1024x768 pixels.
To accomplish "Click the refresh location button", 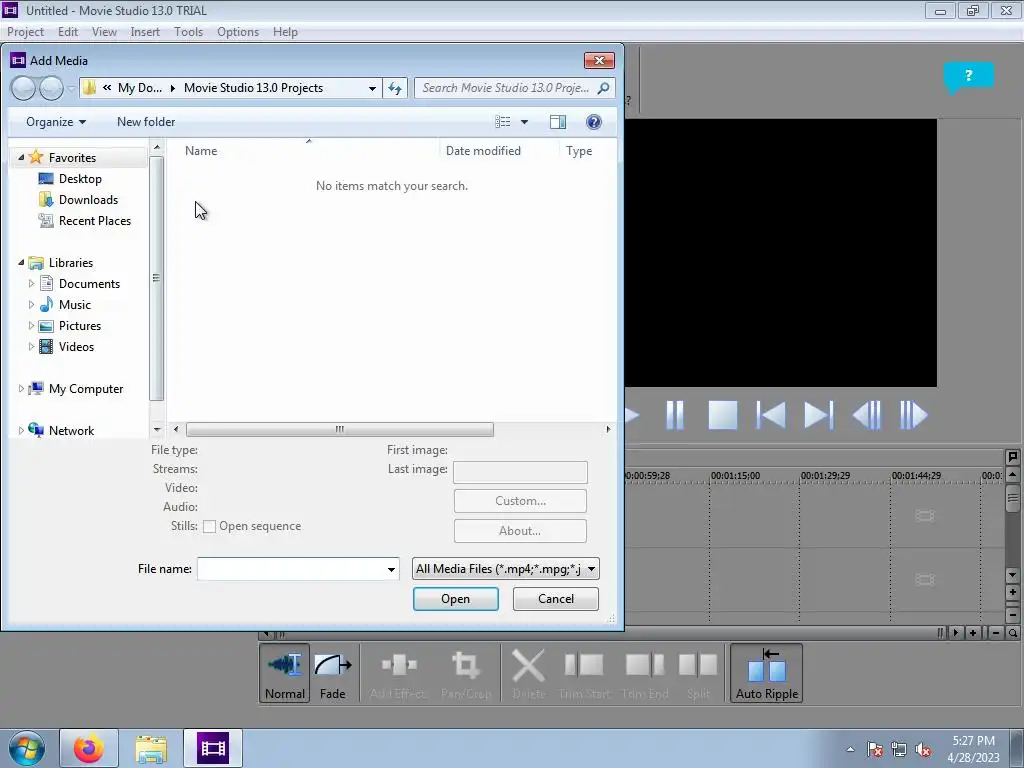I will [x=395, y=88].
